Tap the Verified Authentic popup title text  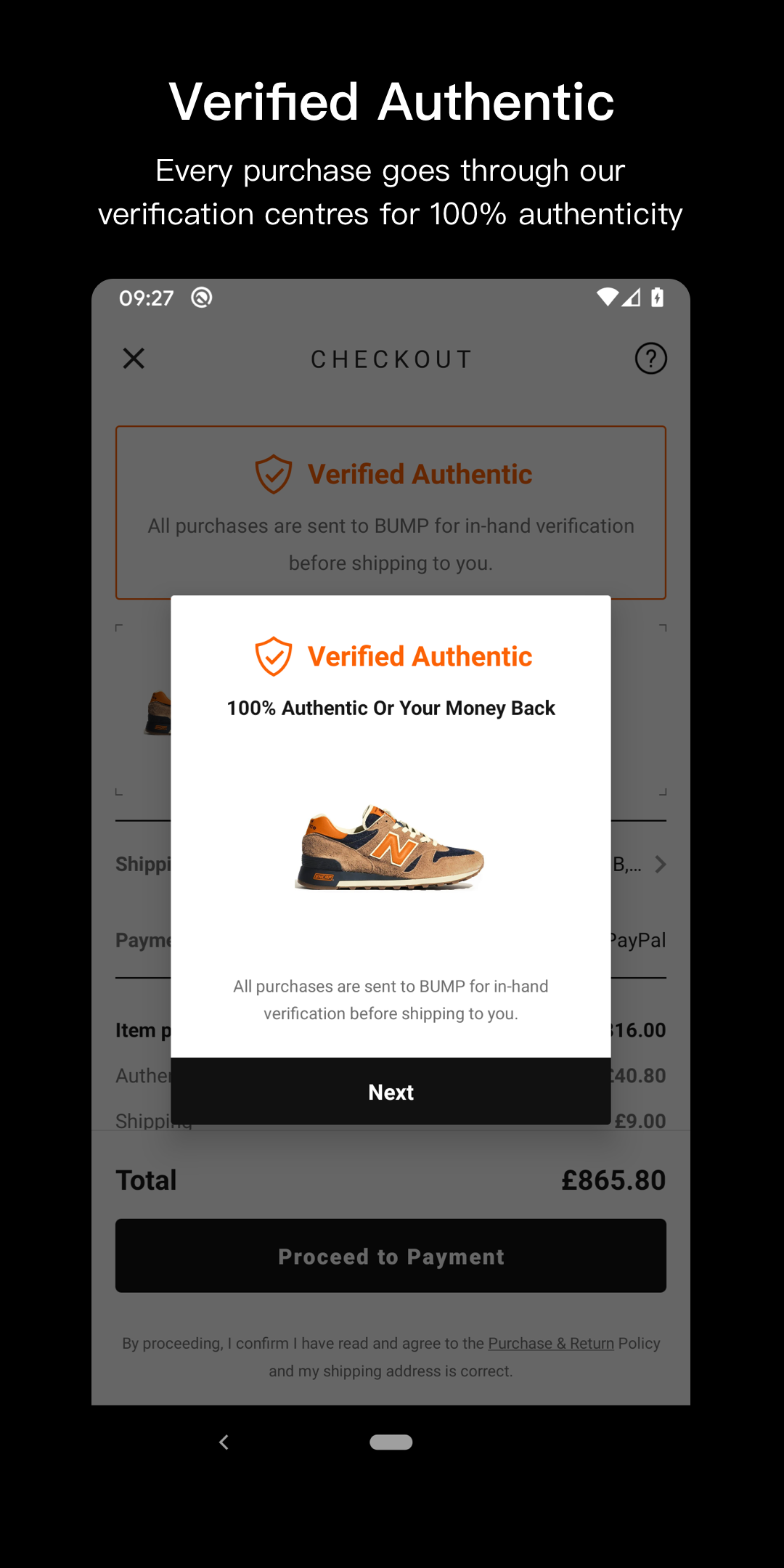420,656
